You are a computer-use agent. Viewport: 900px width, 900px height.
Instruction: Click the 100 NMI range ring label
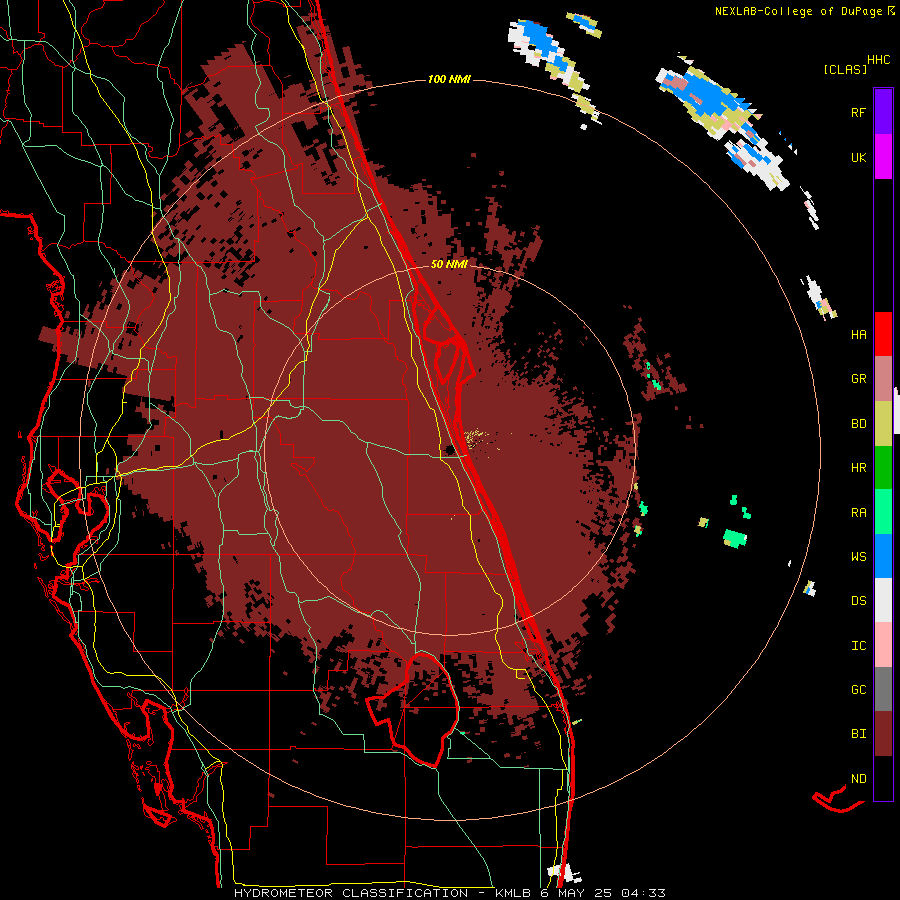click(x=449, y=79)
